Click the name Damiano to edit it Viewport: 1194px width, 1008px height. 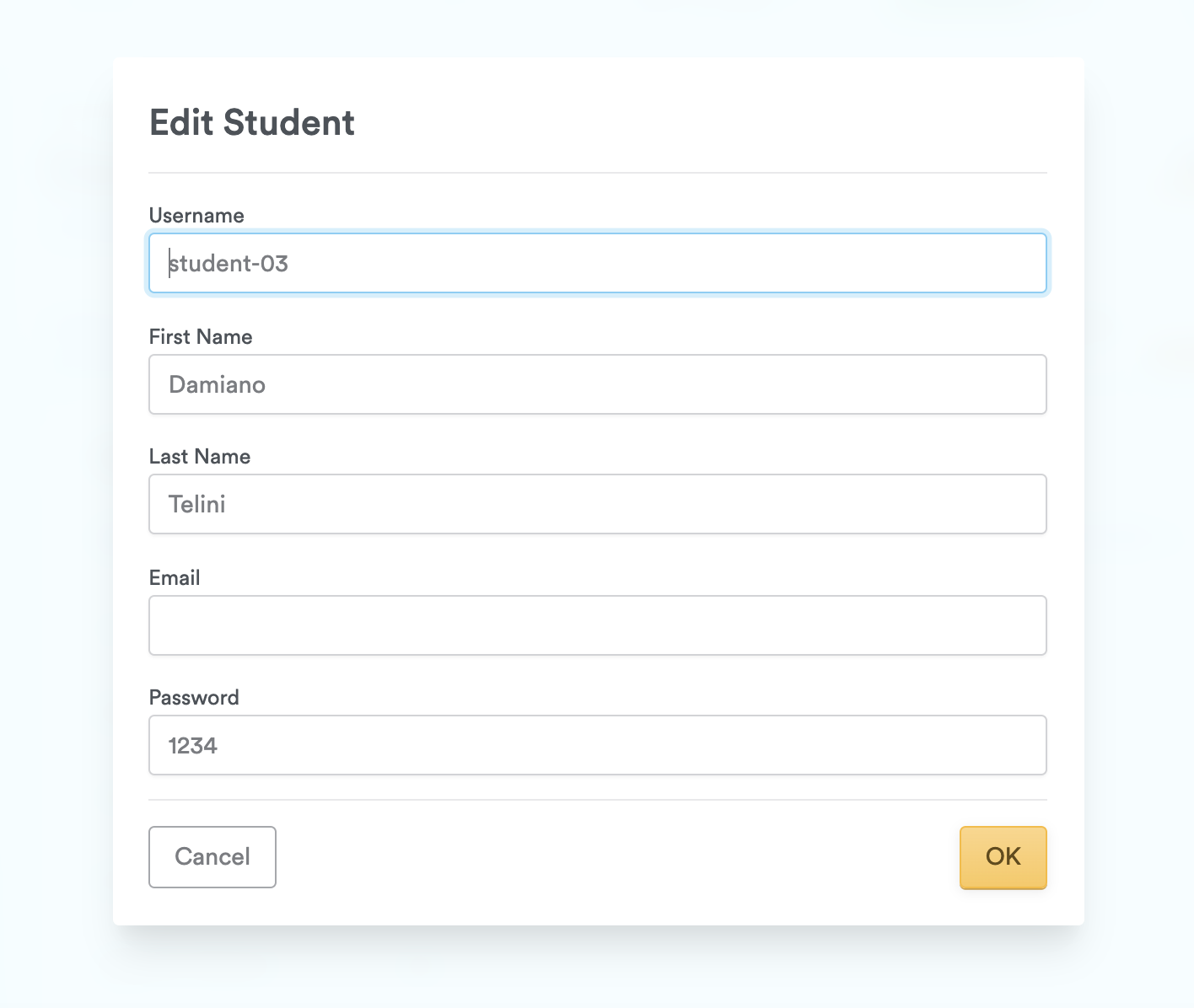(217, 384)
